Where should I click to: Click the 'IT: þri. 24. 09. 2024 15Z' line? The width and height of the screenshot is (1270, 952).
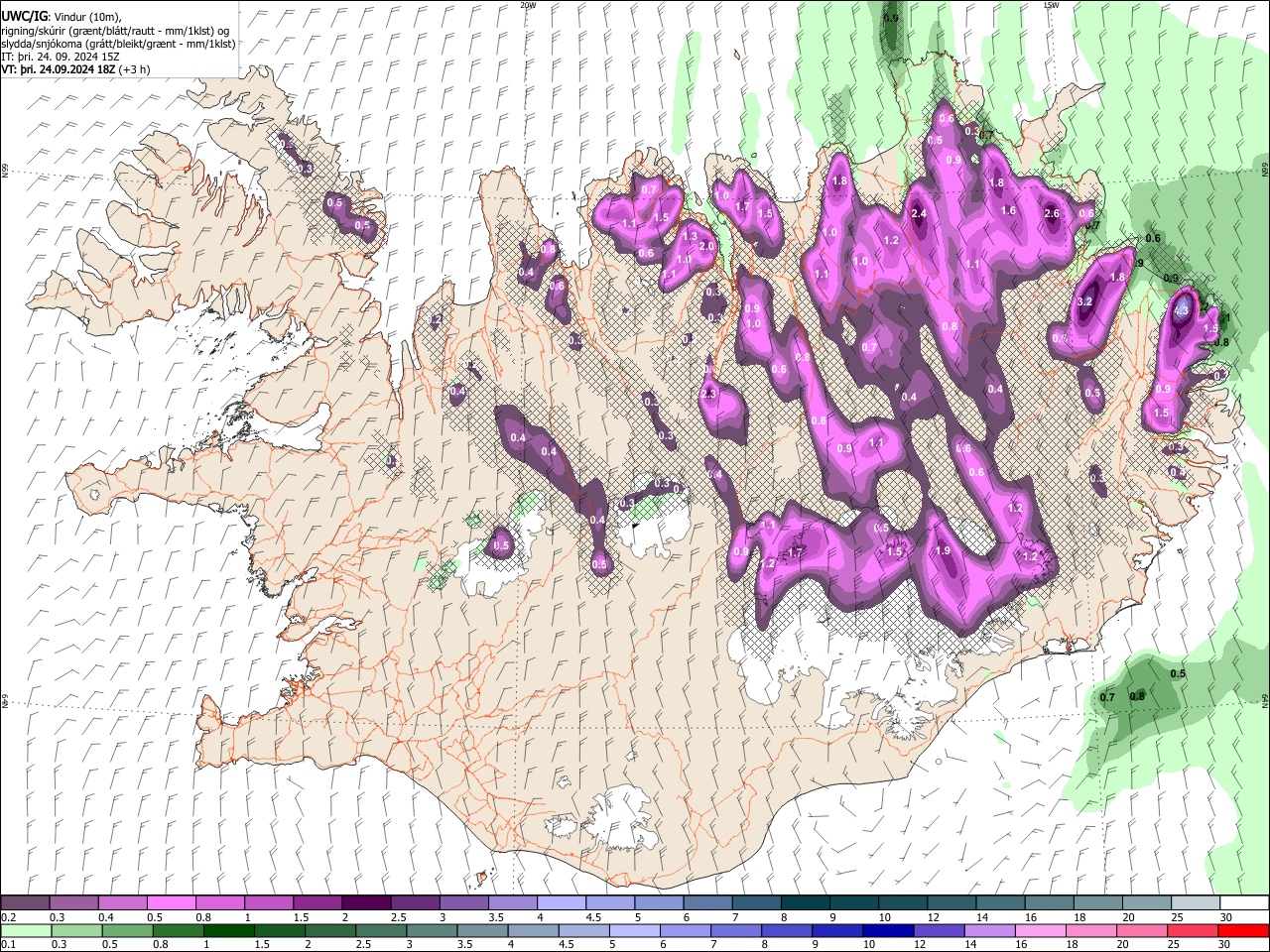61,57
